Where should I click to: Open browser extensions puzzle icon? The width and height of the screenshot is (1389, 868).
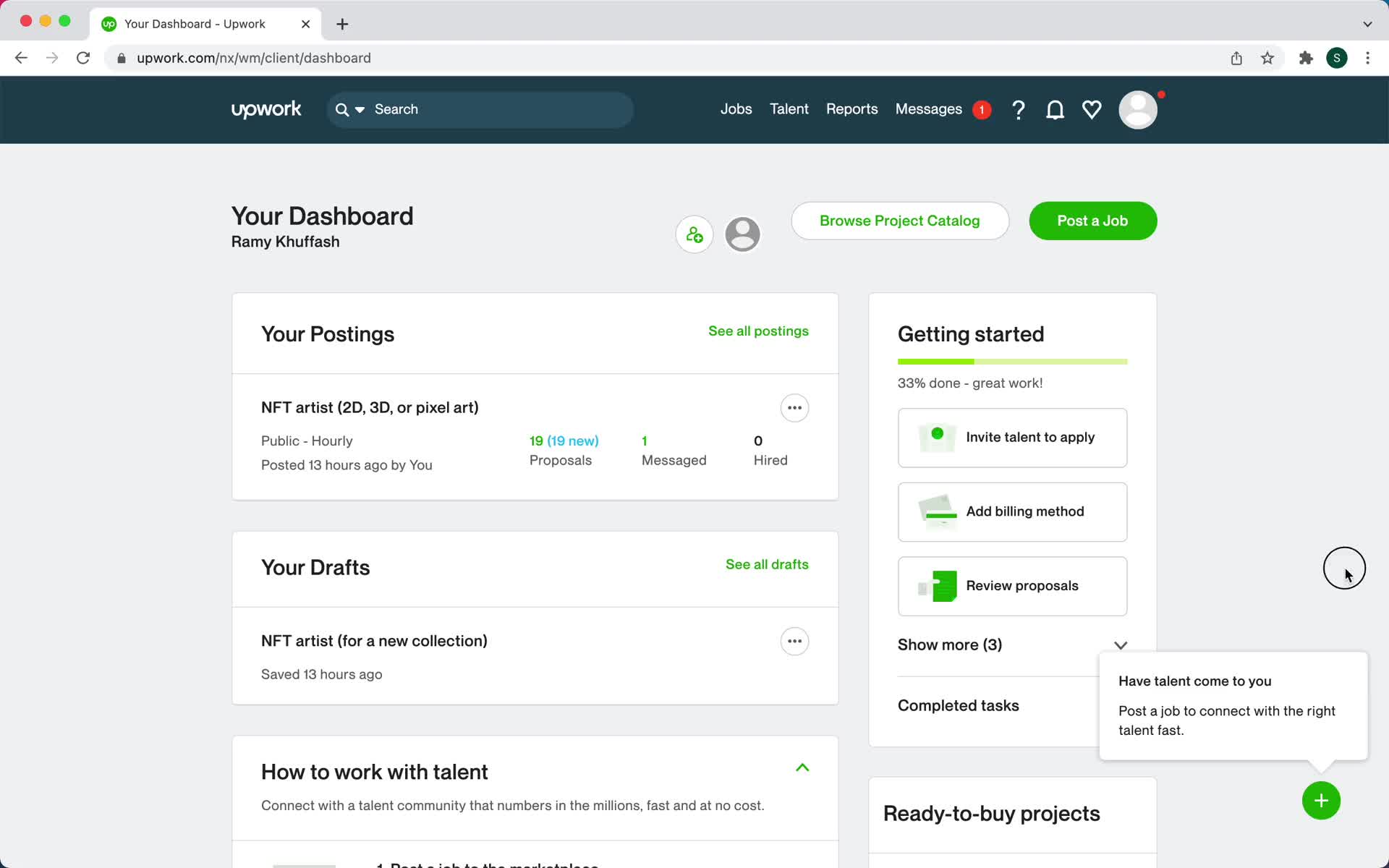tap(1306, 58)
